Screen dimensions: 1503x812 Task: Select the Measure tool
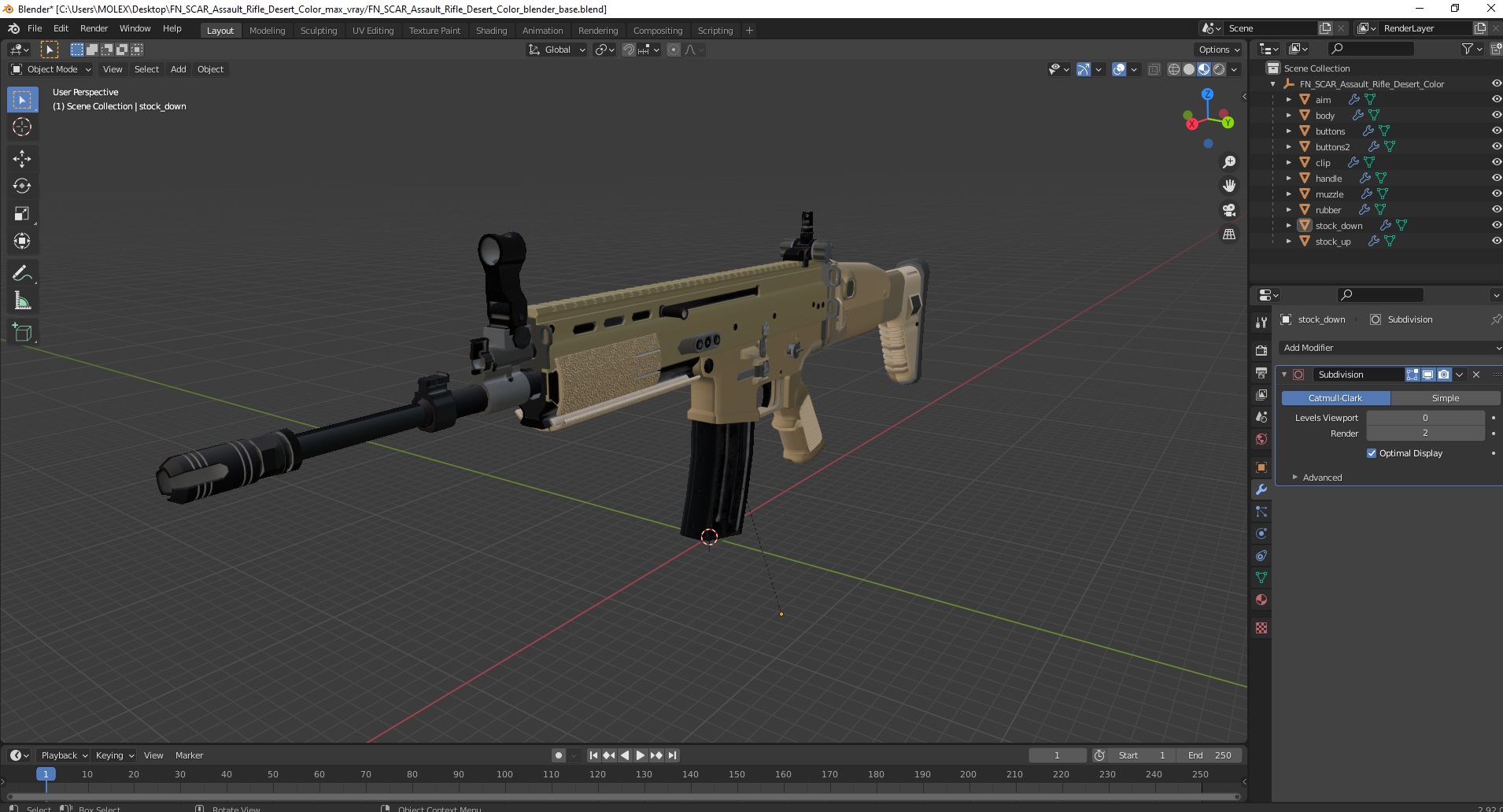(22, 301)
